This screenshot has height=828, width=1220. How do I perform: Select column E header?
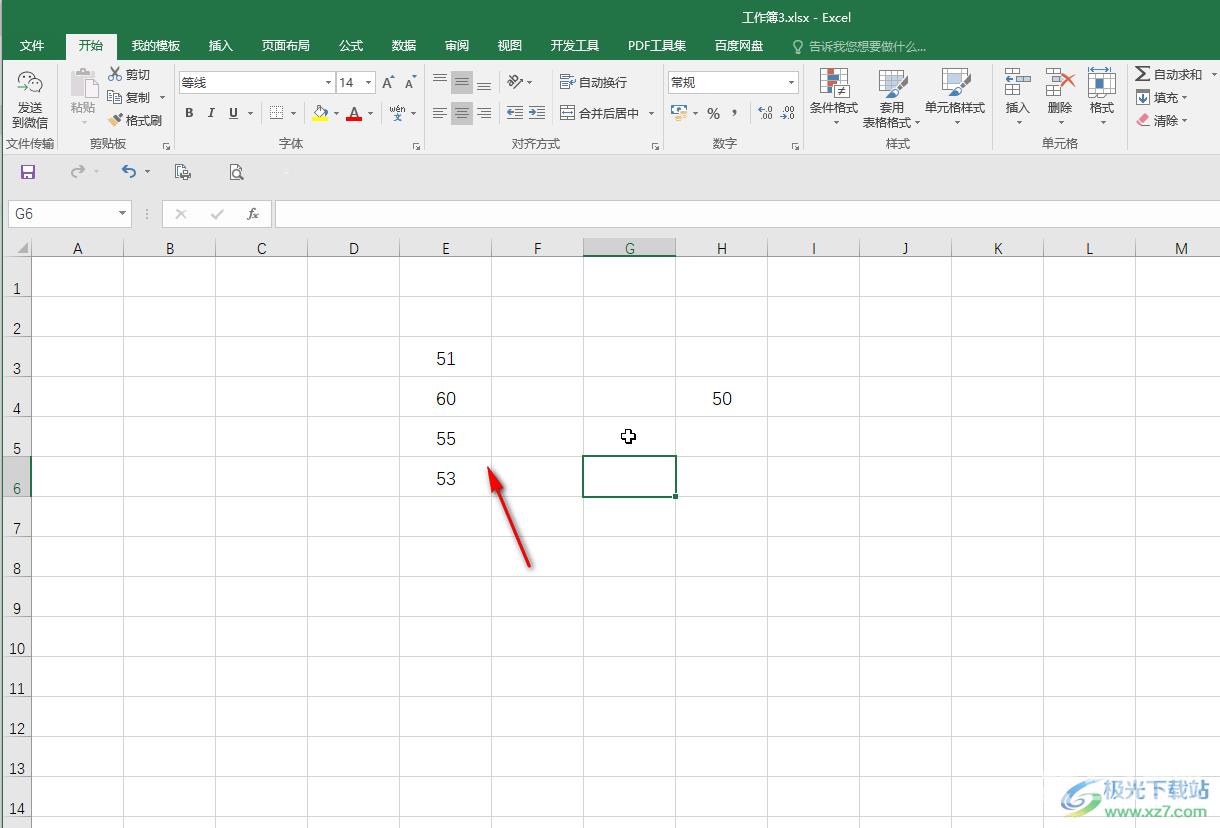click(446, 248)
